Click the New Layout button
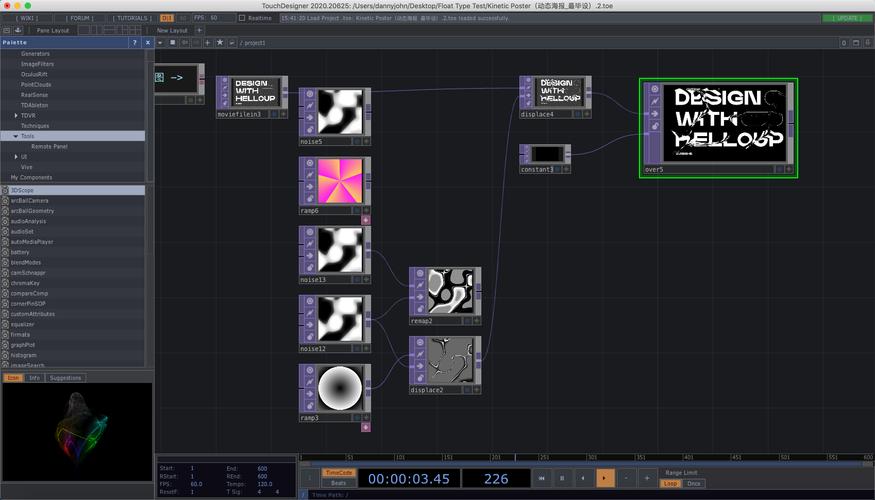Viewport: 875px width, 500px height. point(172,30)
